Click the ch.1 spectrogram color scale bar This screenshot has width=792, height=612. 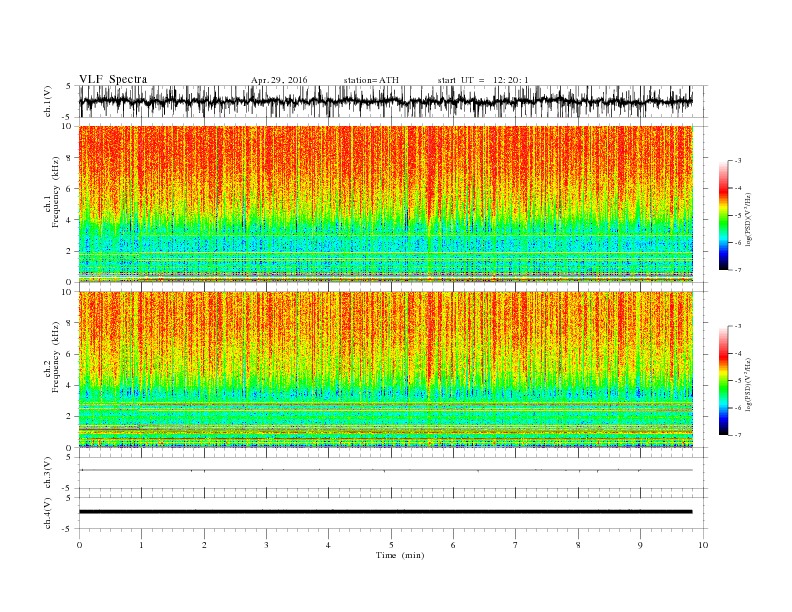pos(723,216)
